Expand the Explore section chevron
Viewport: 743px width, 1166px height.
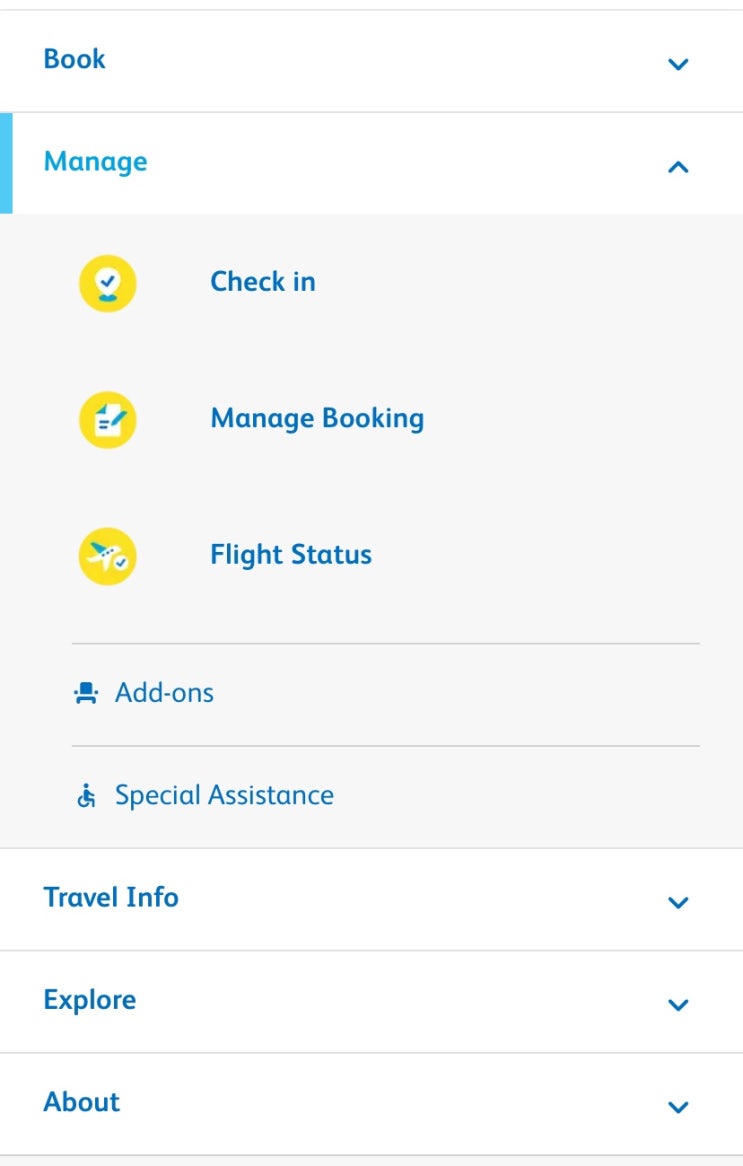click(678, 1004)
